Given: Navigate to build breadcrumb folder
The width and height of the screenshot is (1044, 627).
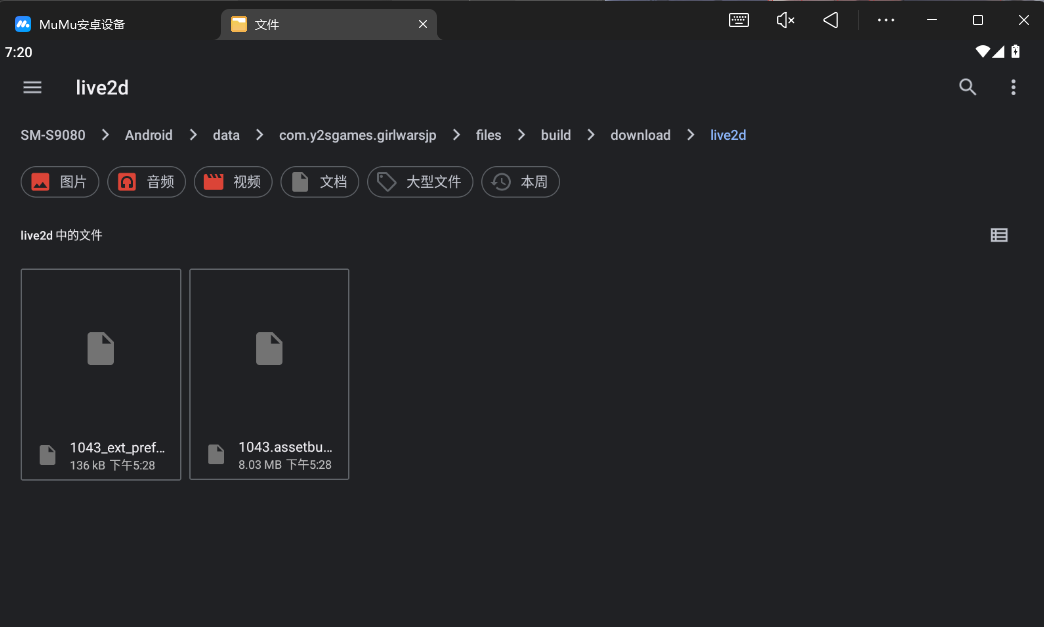Looking at the screenshot, I should tap(555, 135).
